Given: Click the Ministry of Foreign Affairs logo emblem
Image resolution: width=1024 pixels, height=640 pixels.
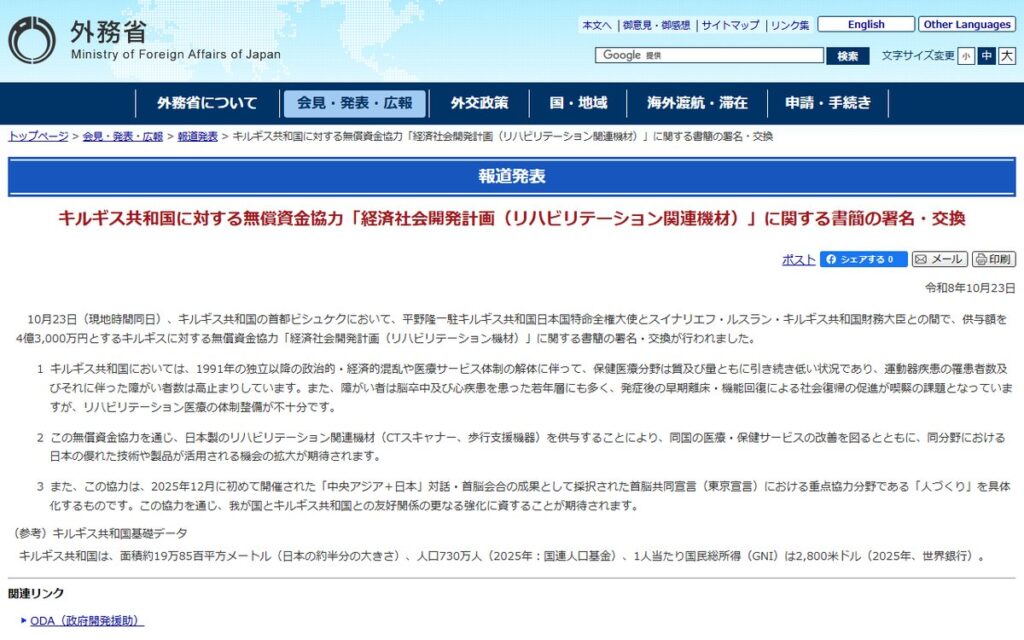Looking at the screenshot, I should pos(31,40).
